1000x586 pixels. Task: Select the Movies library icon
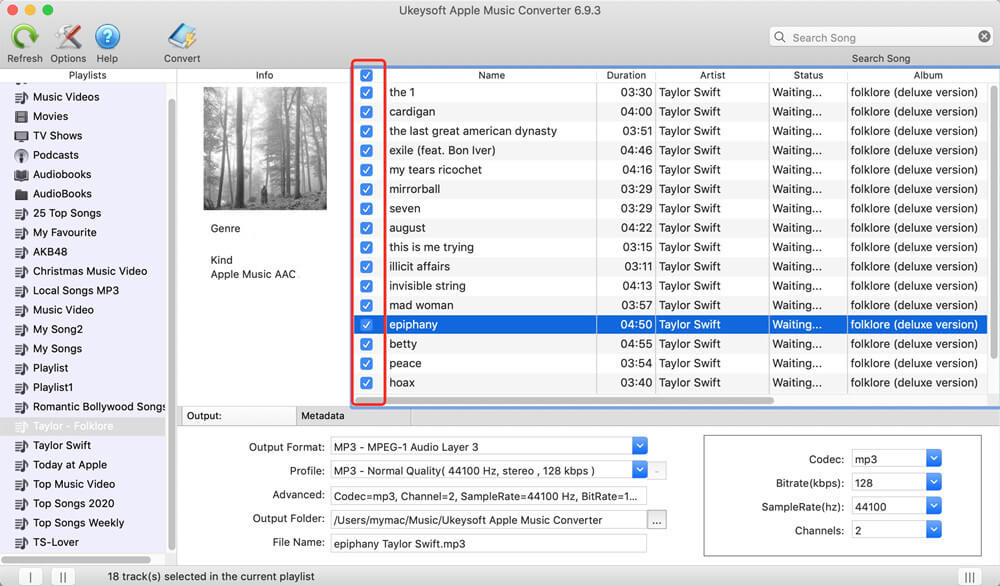tap(21, 117)
